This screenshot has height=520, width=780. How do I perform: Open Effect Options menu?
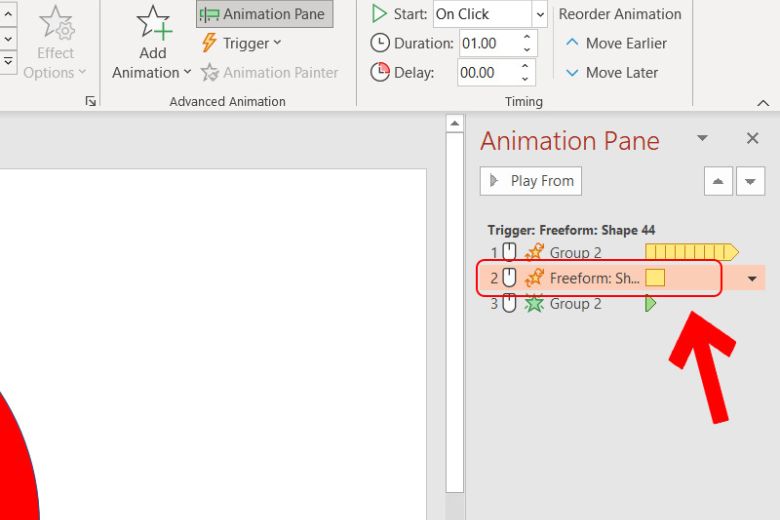(x=55, y=43)
